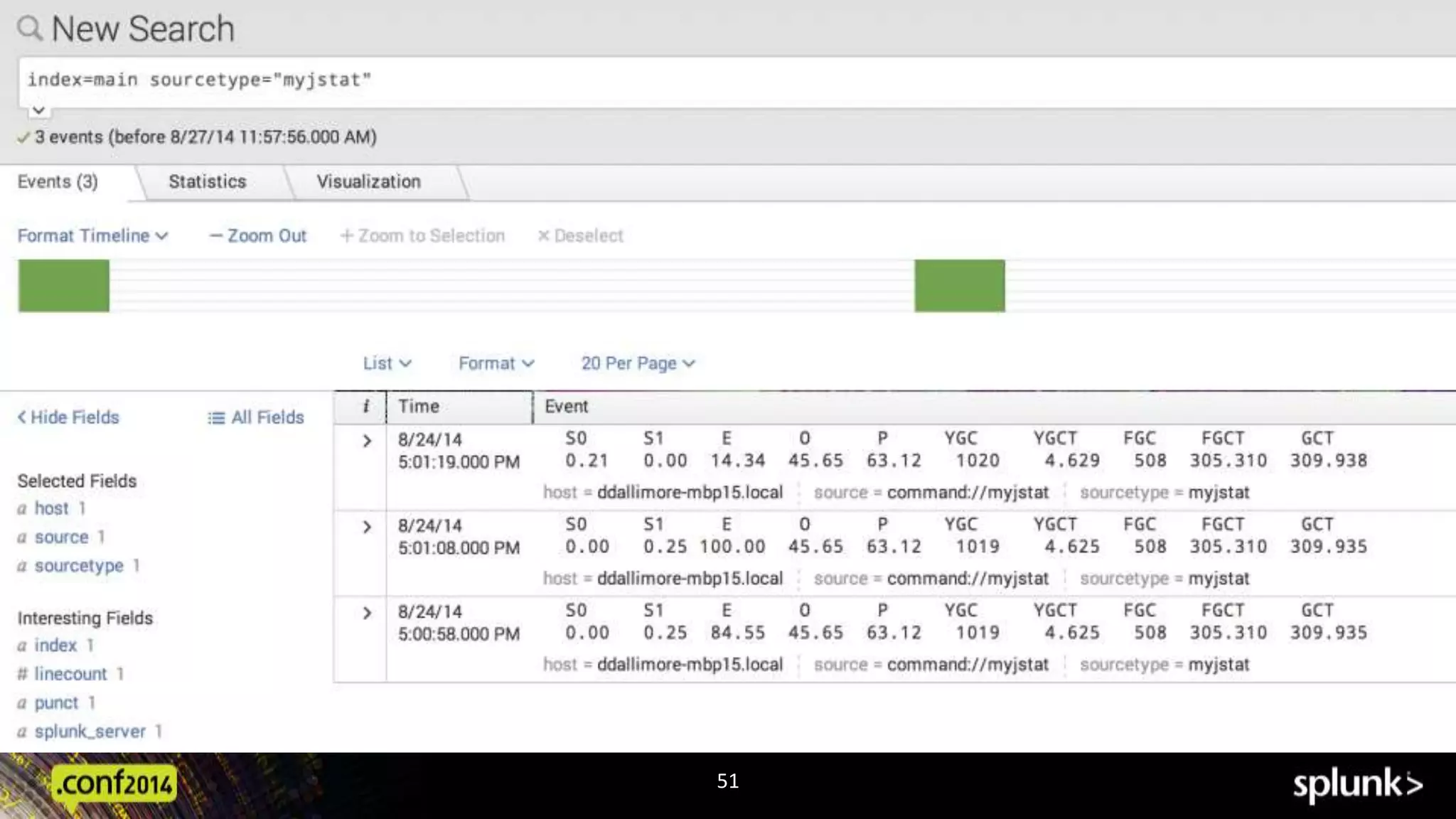Click the Hide Fields back chevron
Viewport: 1456px width, 819px height.
(22, 417)
